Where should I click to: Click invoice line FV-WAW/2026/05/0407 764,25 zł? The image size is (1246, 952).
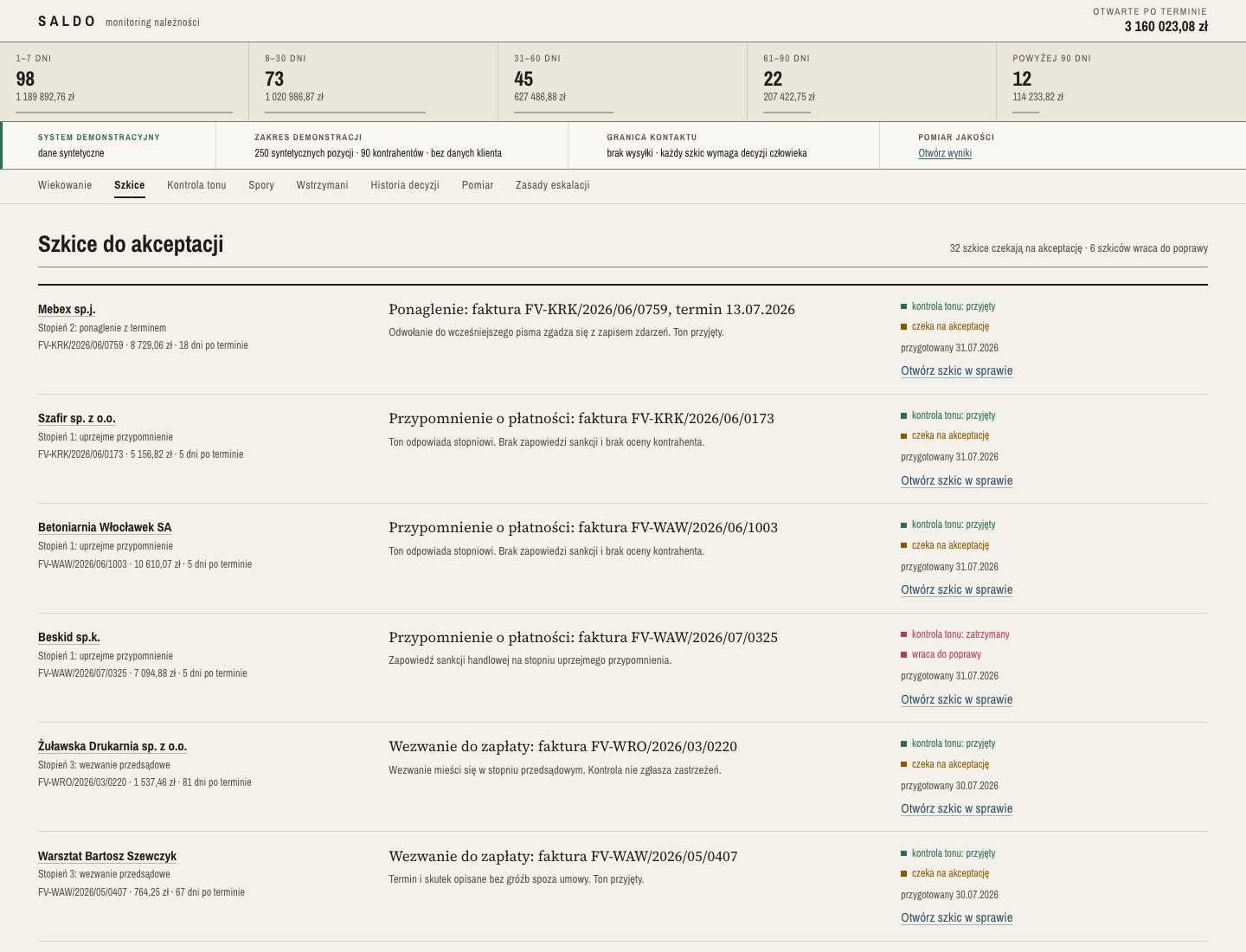[141, 892]
